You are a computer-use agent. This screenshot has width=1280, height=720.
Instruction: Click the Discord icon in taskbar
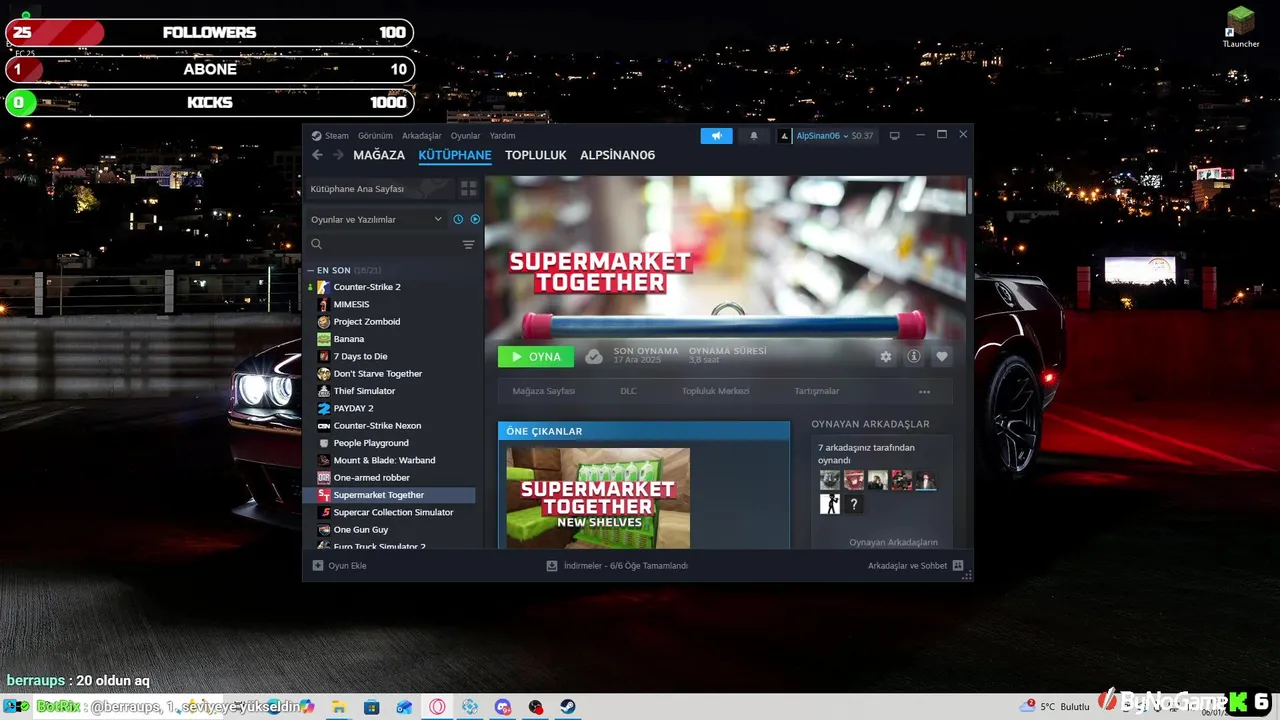[x=503, y=707]
